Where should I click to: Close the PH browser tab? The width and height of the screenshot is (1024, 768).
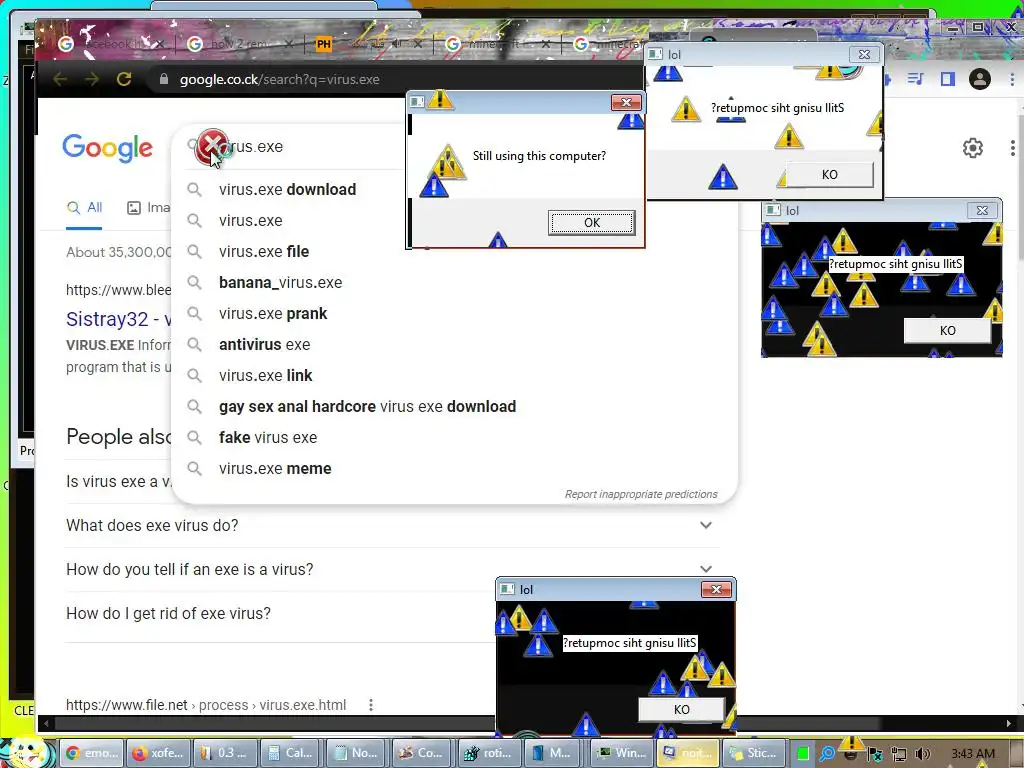click(x=418, y=44)
